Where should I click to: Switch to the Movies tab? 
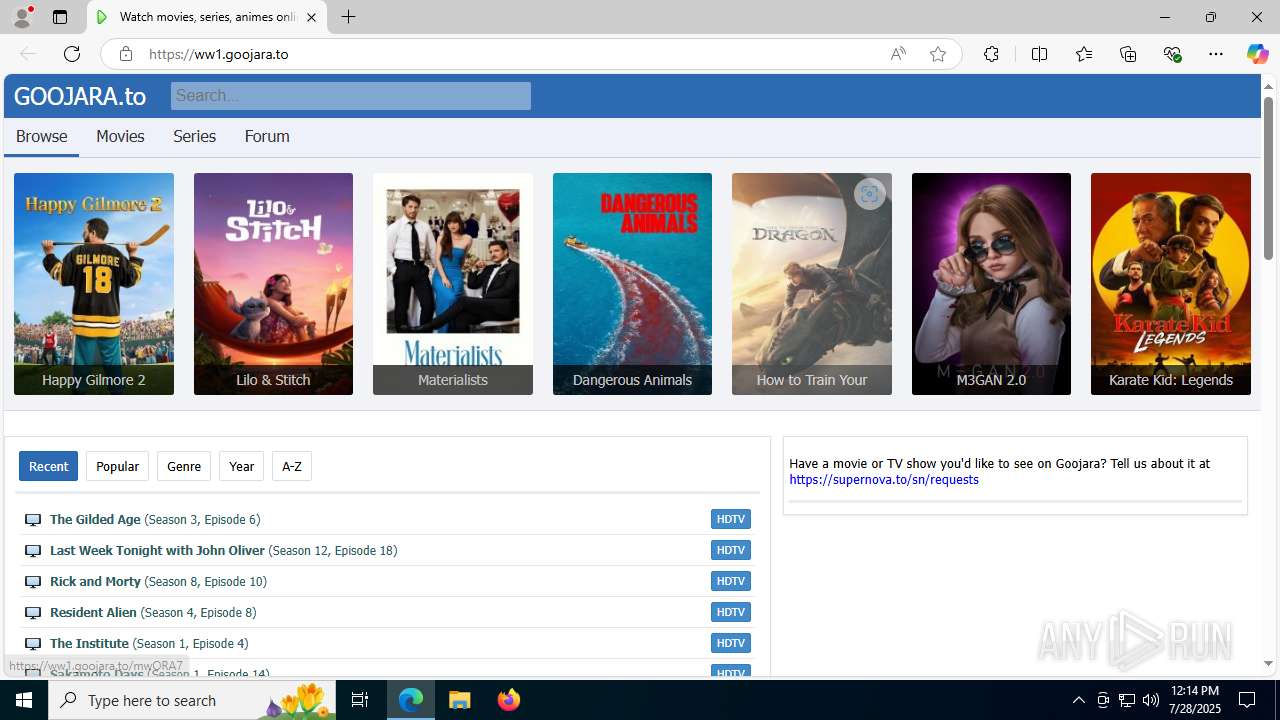120,136
